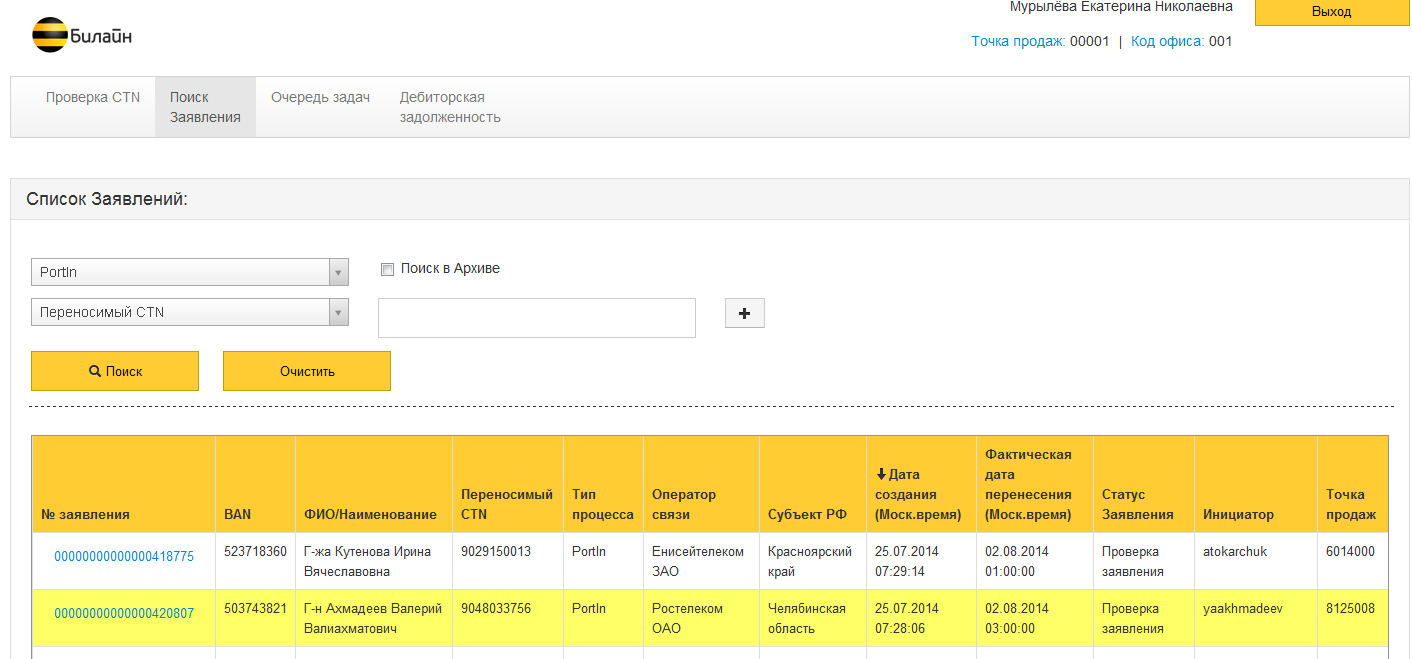Open the Проверка CTN tab

(x=93, y=97)
